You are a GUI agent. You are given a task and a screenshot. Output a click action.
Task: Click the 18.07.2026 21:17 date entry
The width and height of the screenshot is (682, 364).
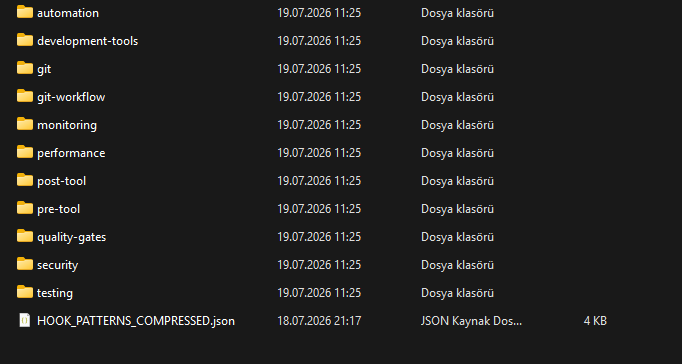(x=319, y=321)
